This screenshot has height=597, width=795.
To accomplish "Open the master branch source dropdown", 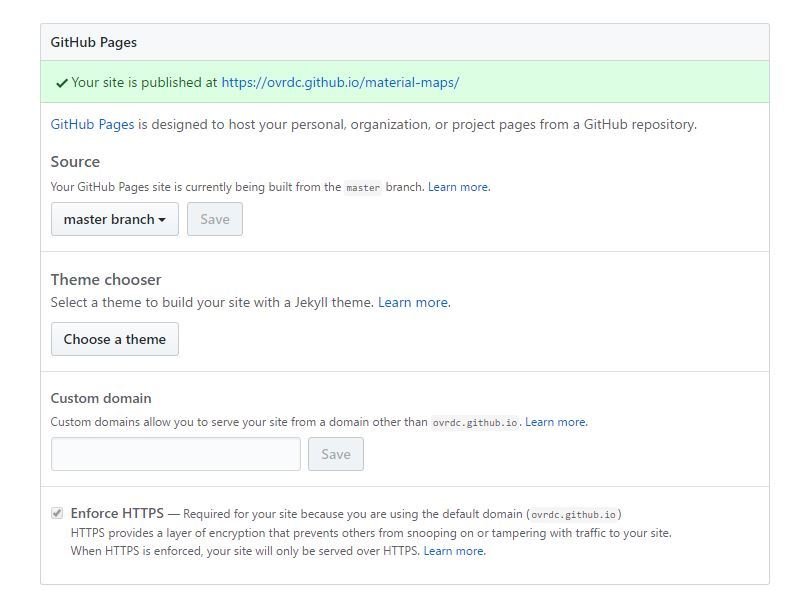I will click(115, 219).
